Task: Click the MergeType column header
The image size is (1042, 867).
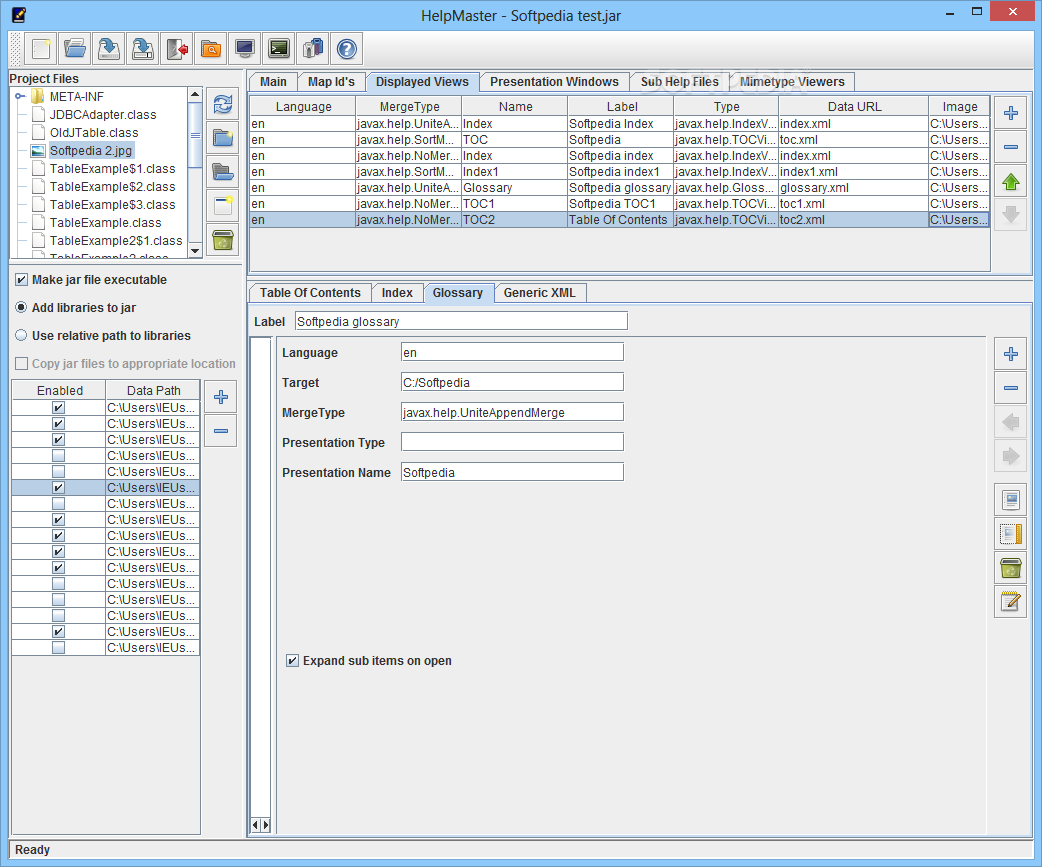Action: [409, 106]
